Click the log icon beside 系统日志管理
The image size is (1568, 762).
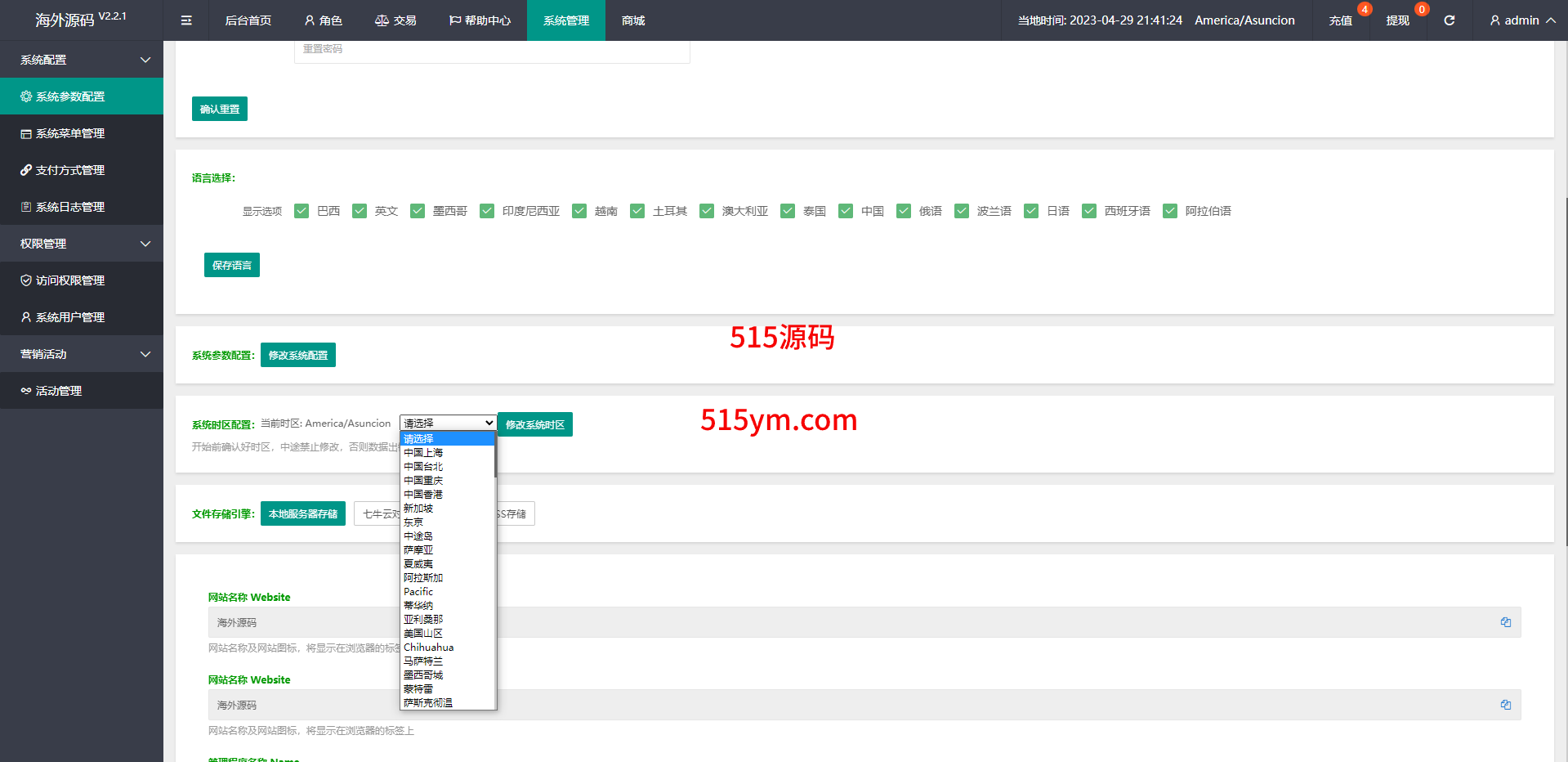pos(26,207)
